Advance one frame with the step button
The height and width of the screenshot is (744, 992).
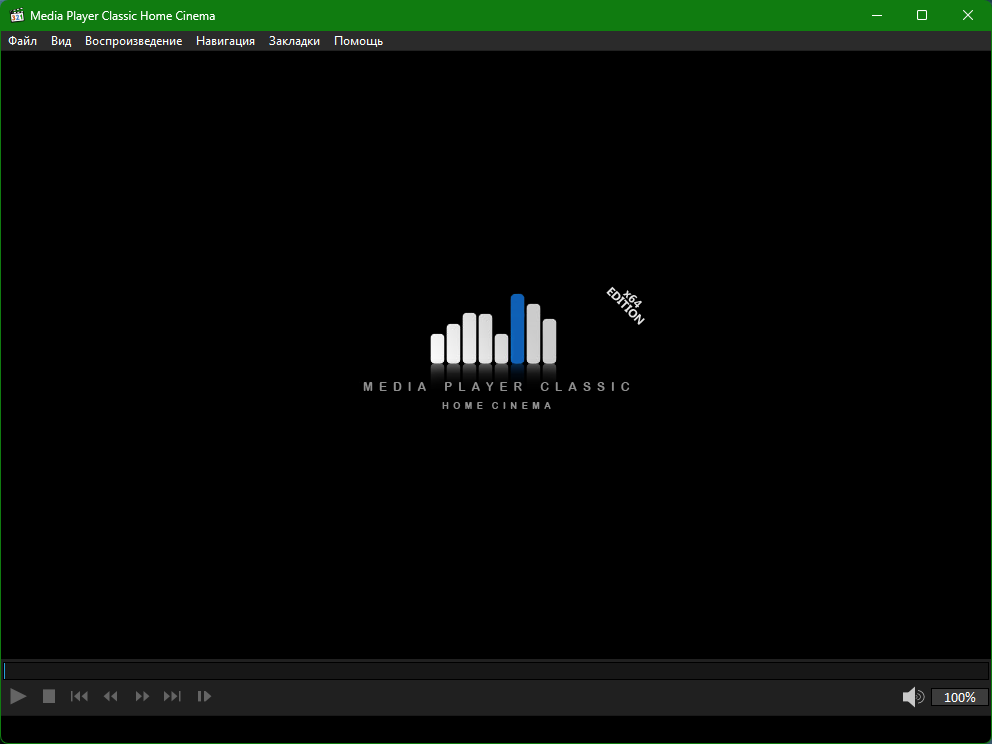204,697
